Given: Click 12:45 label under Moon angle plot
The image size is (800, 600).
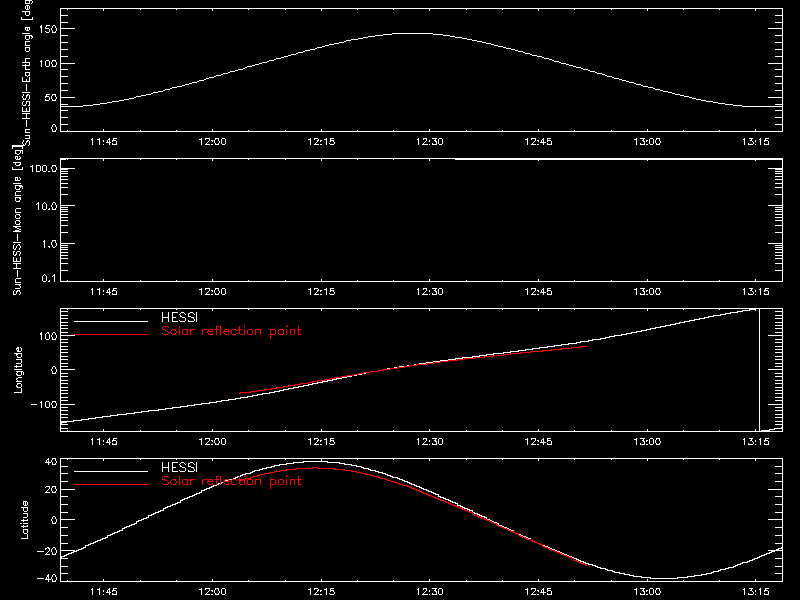Looking at the screenshot, I should click(538, 292).
